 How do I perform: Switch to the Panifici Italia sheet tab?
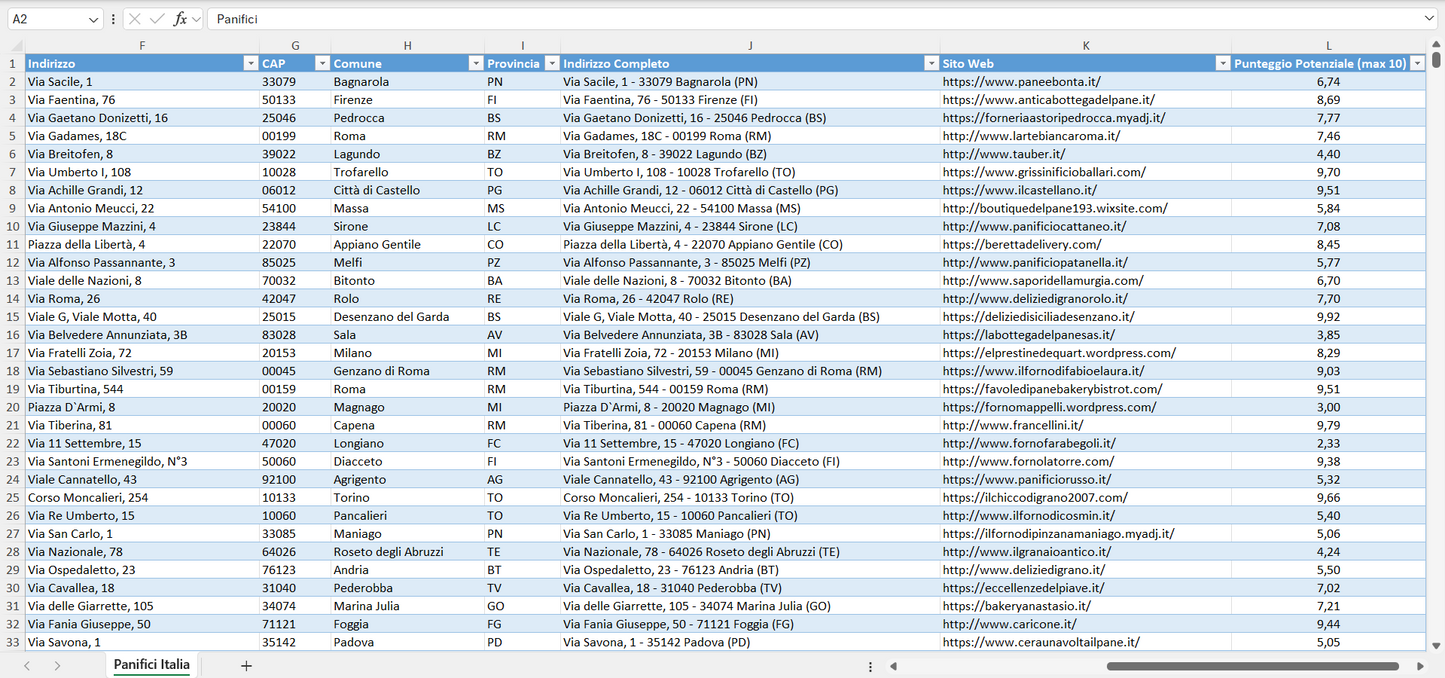(x=150, y=664)
